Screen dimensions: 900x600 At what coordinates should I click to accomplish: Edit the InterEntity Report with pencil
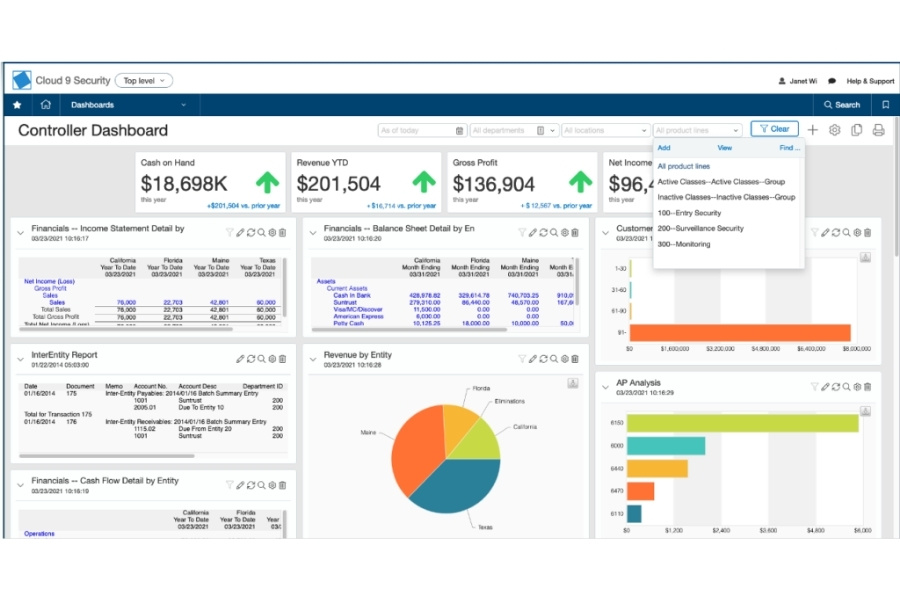coord(240,359)
